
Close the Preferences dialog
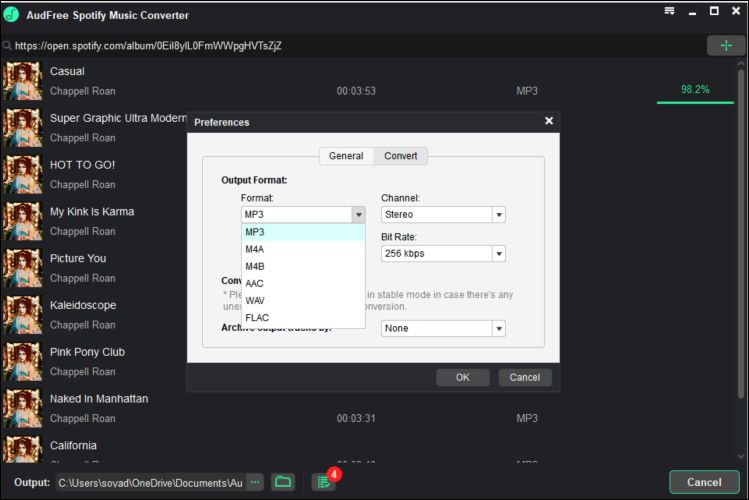click(549, 121)
